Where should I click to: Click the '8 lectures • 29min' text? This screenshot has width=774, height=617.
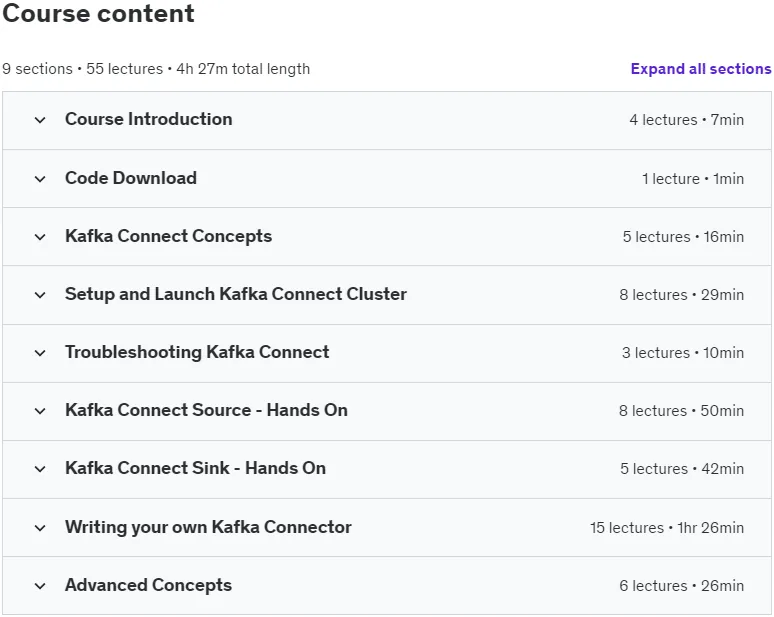pyautogui.click(x=682, y=295)
